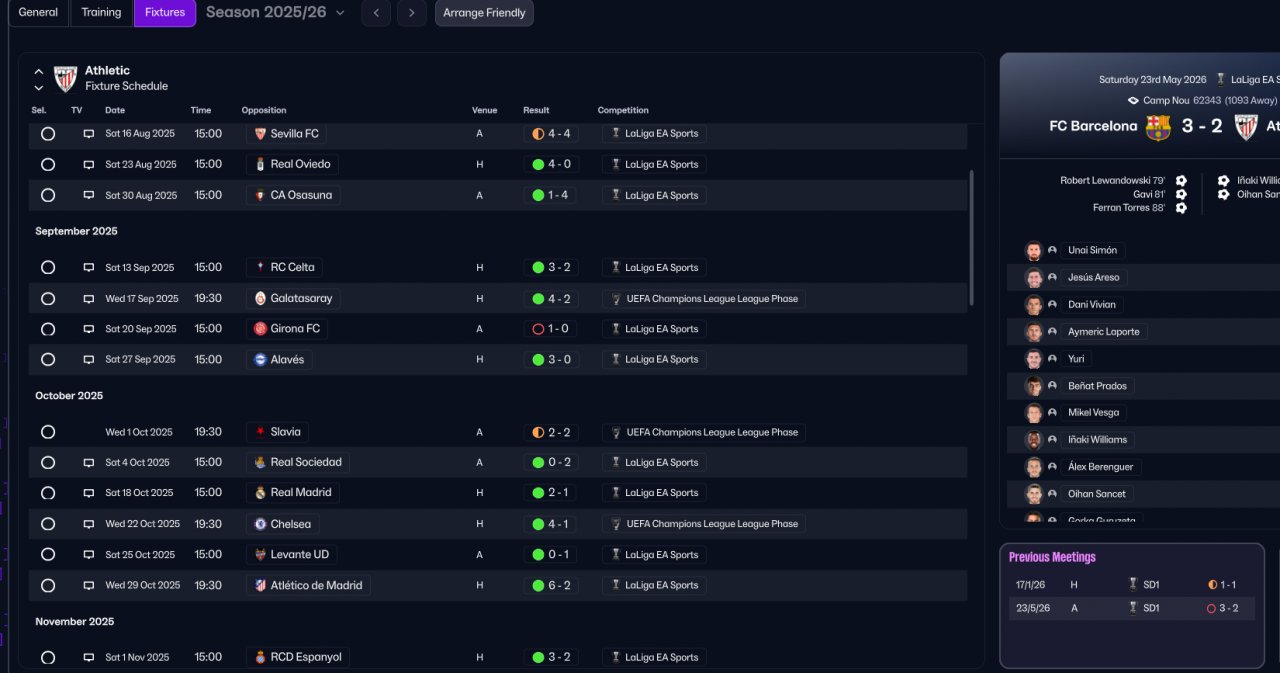Click UEFA Champions League League Phase for Chelsea
This screenshot has width=1280, height=673.
click(x=704, y=524)
